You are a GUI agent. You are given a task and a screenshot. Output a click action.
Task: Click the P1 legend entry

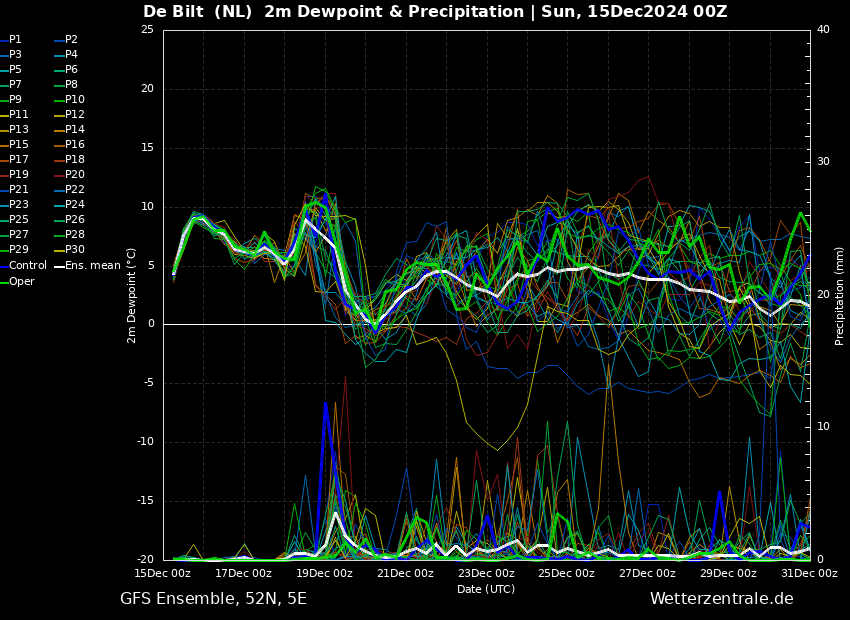tap(12, 40)
